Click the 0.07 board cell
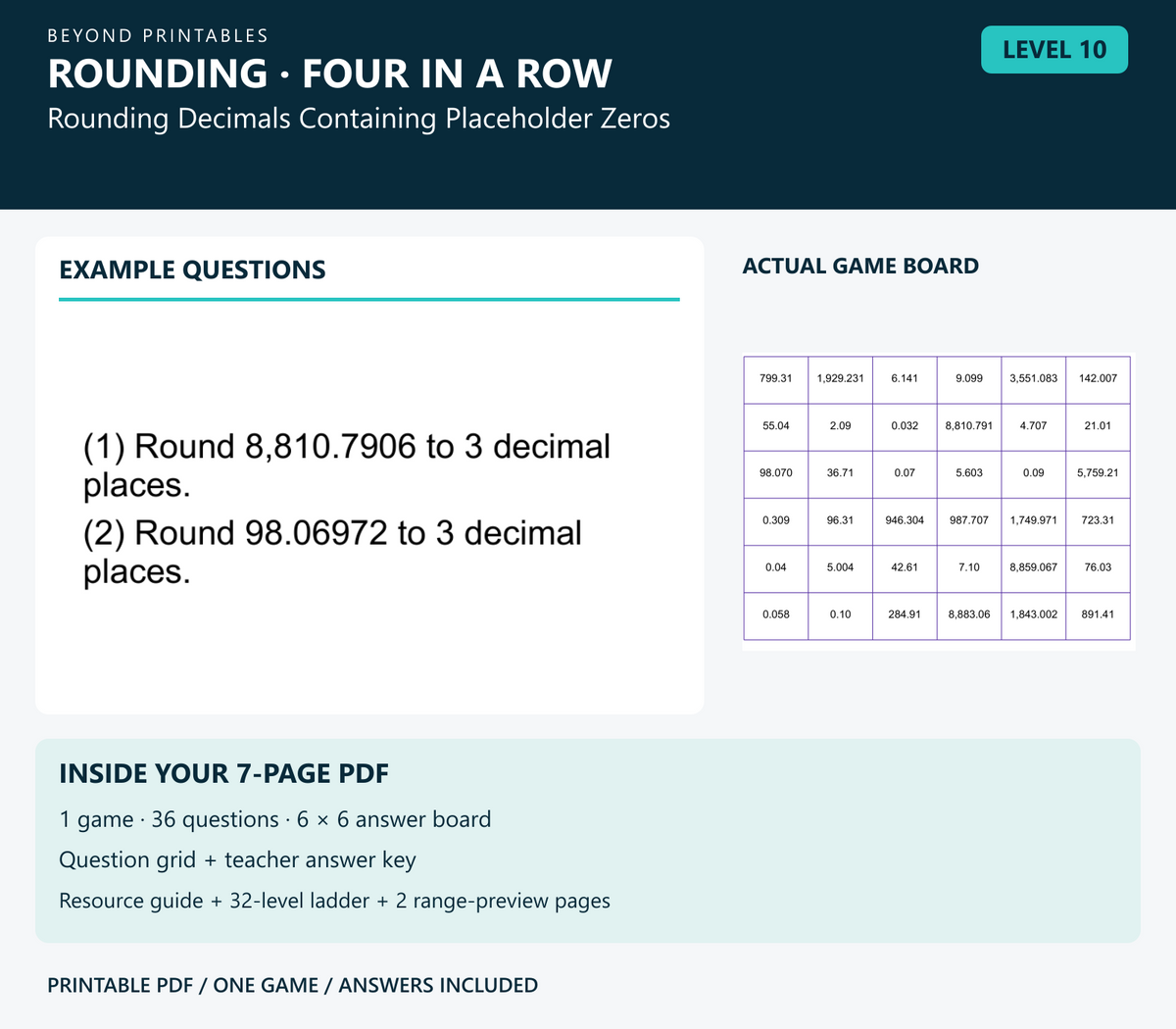 (x=905, y=473)
